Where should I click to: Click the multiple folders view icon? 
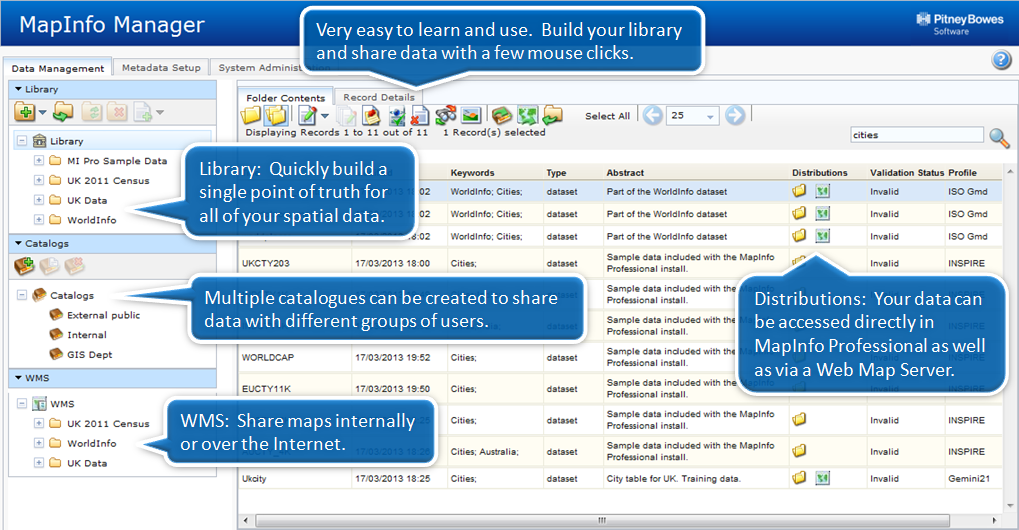(276, 116)
